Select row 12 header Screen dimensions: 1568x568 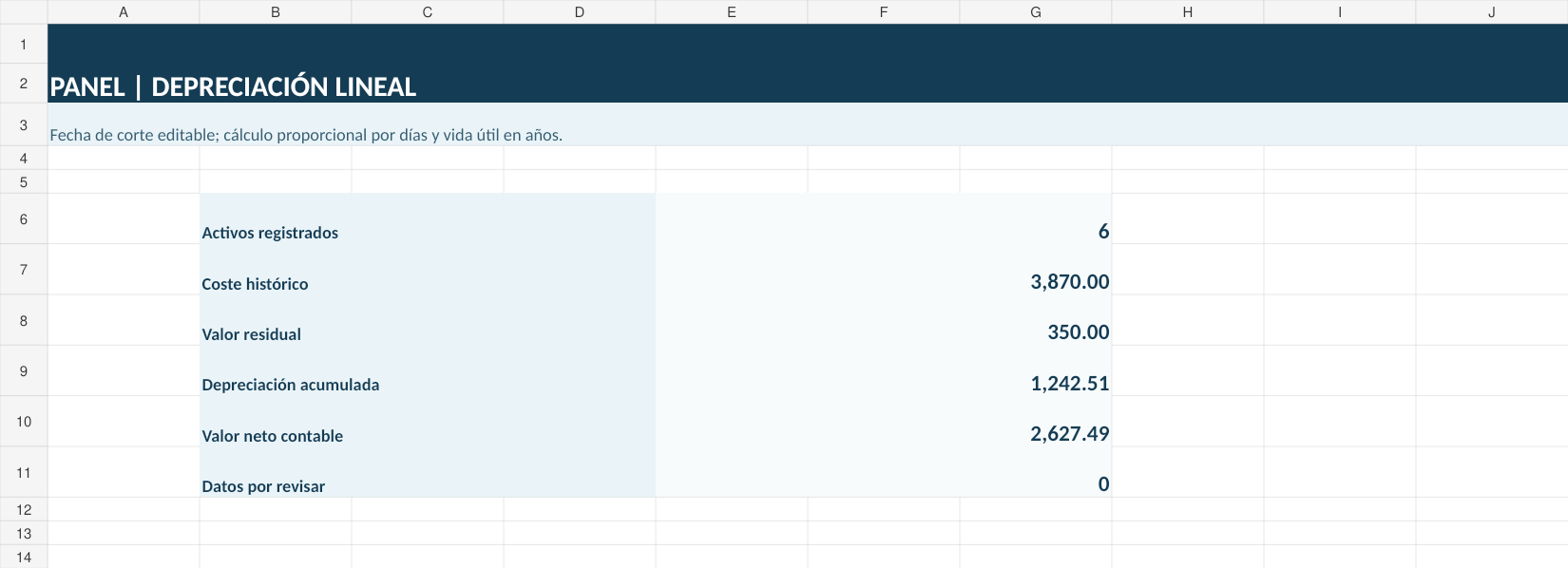point(24,509)
